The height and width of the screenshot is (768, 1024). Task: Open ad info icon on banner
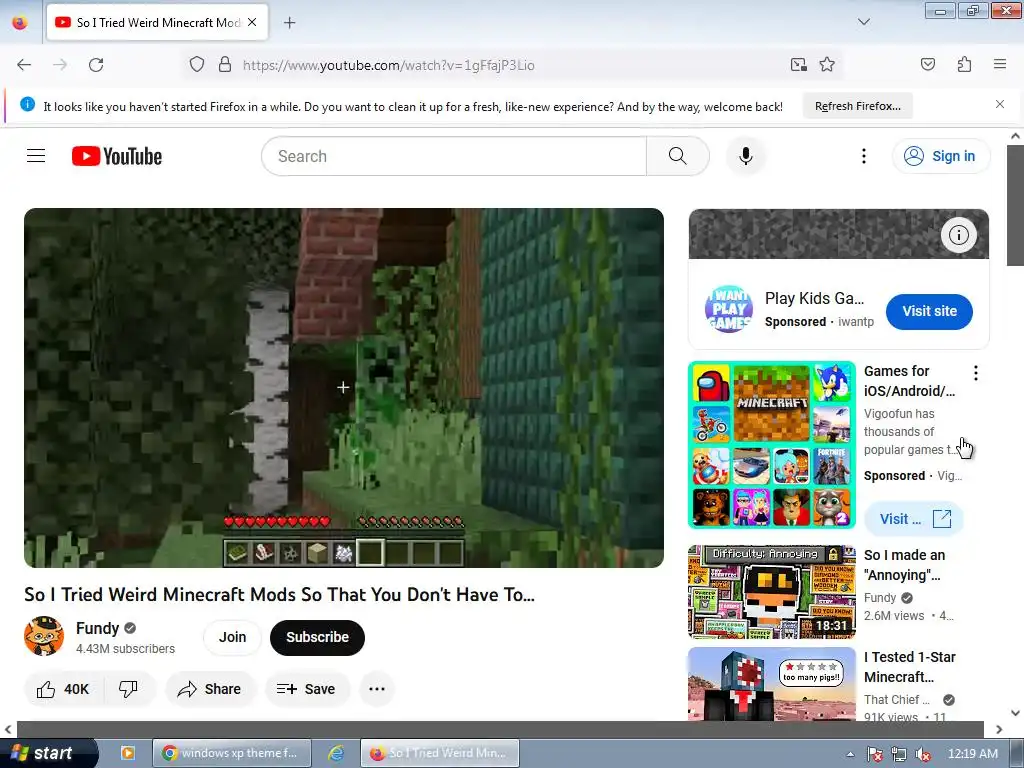tap(959, 234)
